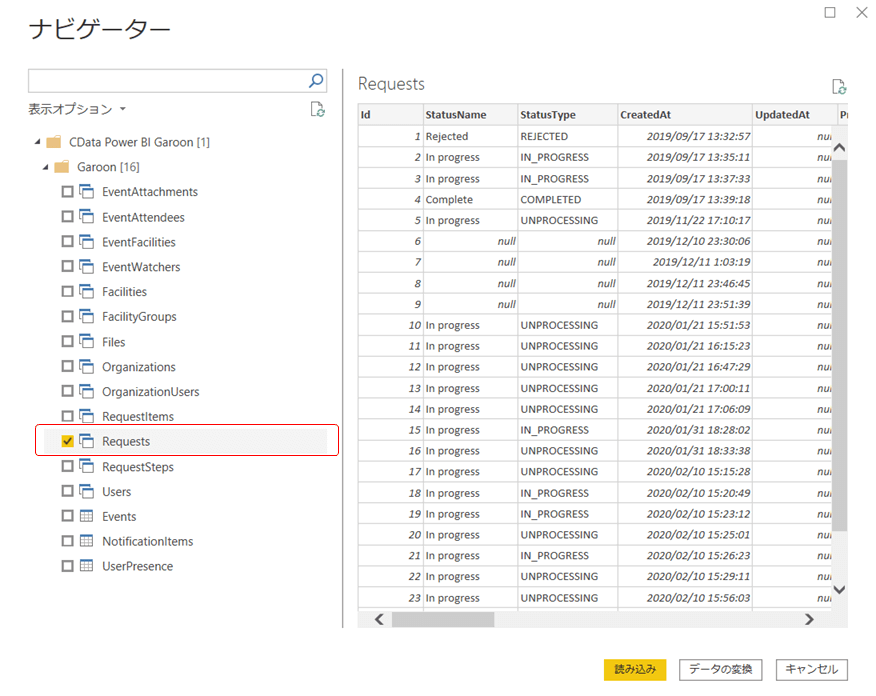876x696 pixels.
Task: Click the データの変換 button
Action: [721, 669]
